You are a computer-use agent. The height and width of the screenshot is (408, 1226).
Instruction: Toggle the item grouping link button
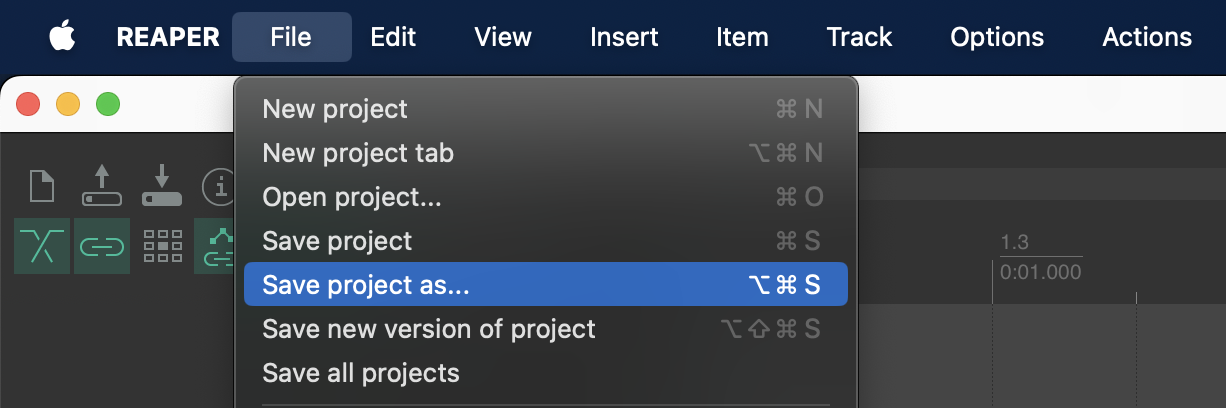(x=101, y=246)
